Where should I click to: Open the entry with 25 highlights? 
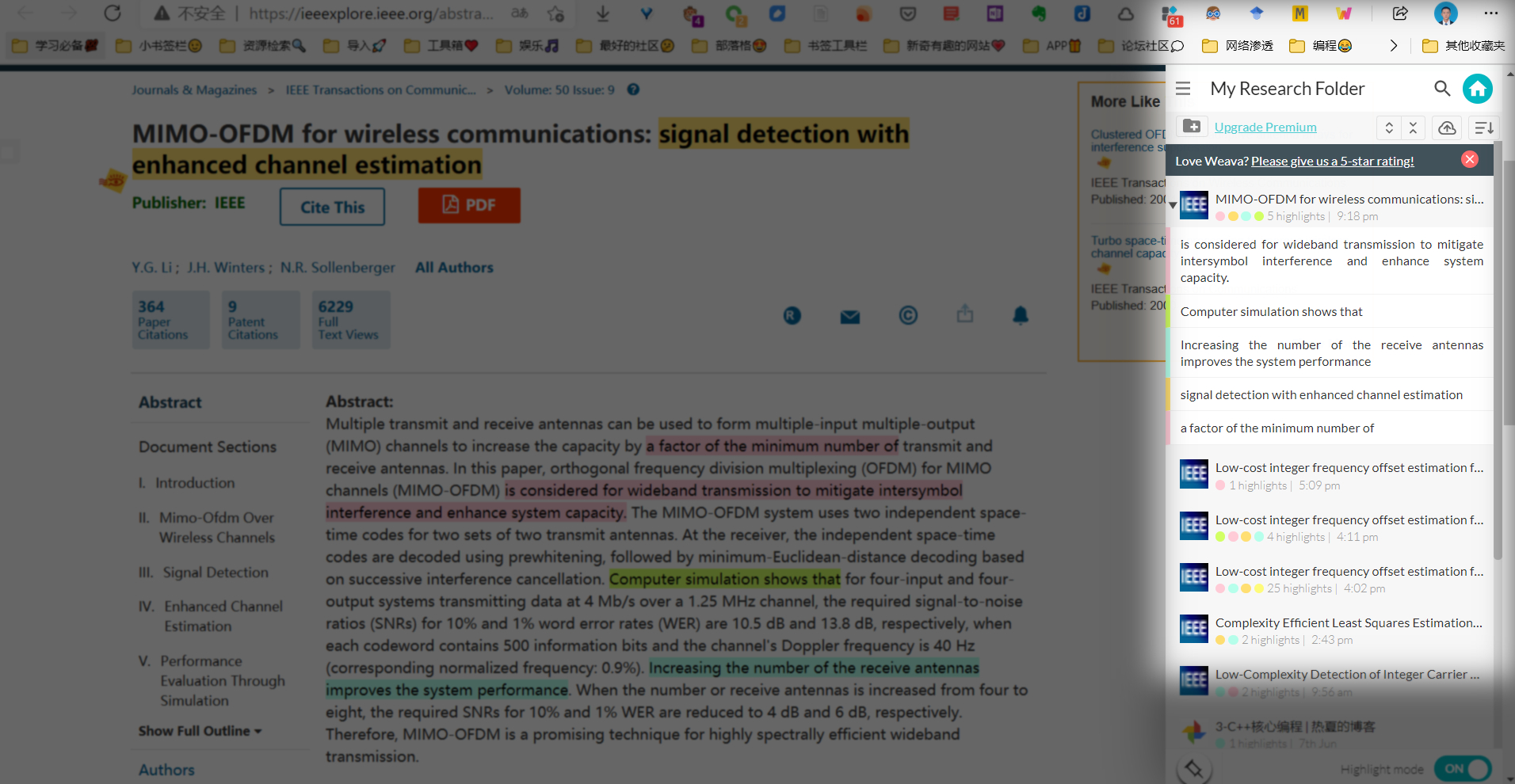click(1331, 579)
